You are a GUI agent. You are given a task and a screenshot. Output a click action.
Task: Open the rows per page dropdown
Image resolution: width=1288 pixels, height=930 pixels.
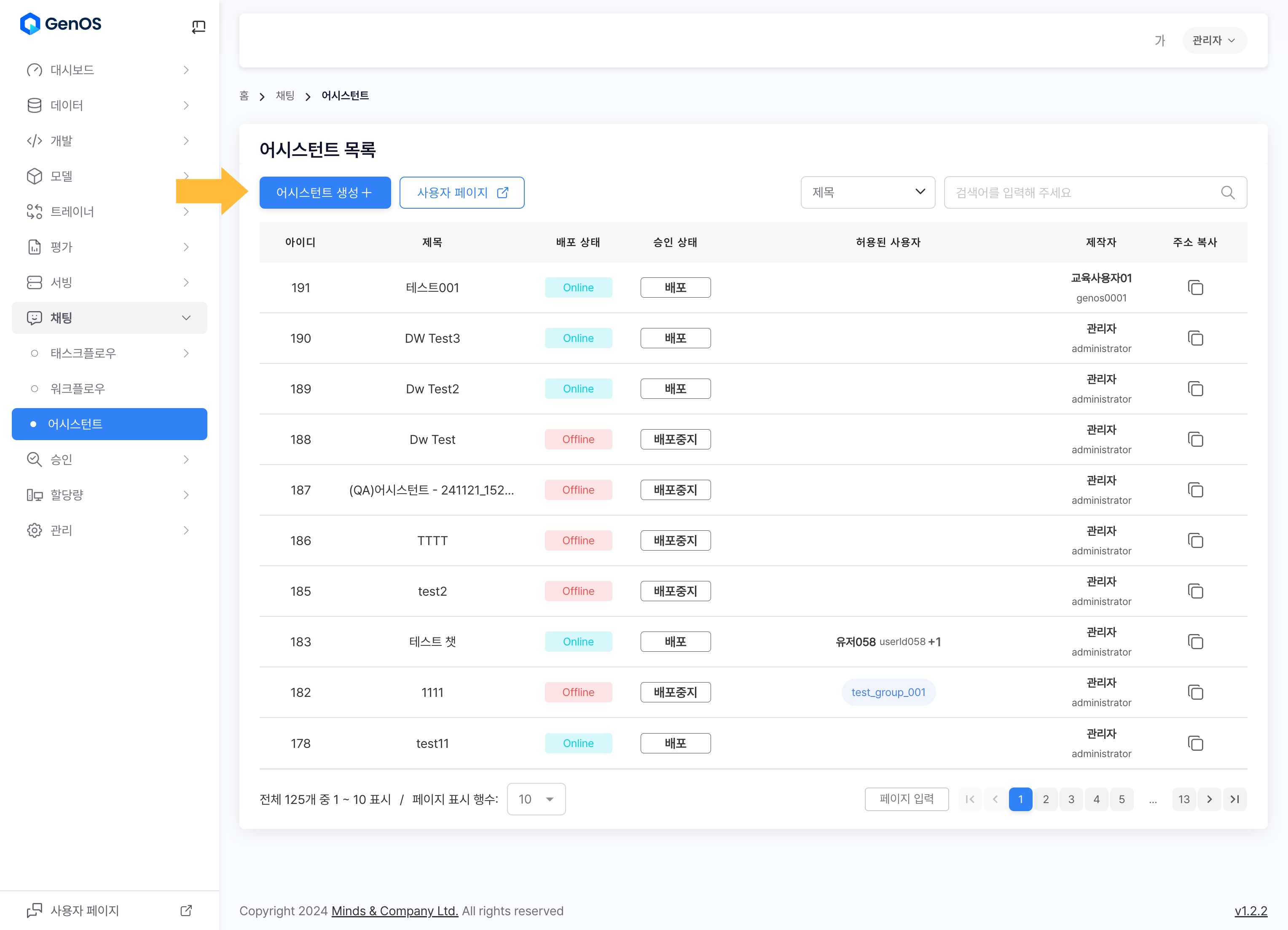pos(536,799)
